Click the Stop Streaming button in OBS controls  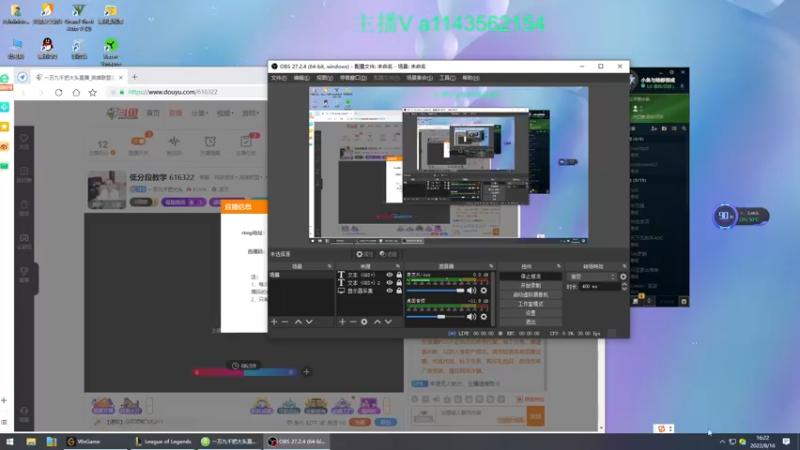tap(531, 277)
